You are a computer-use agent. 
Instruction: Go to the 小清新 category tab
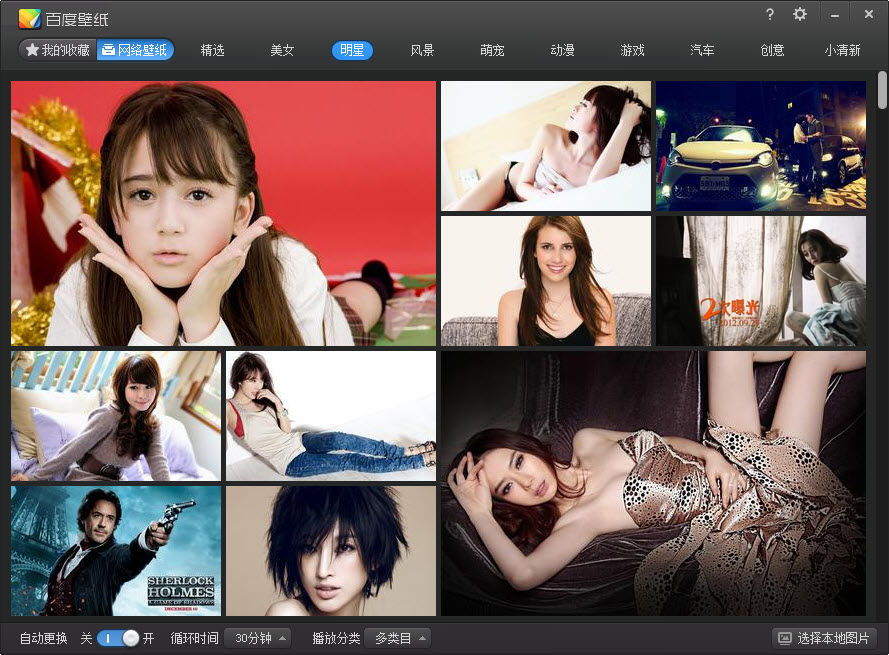(x=842, y=50)
